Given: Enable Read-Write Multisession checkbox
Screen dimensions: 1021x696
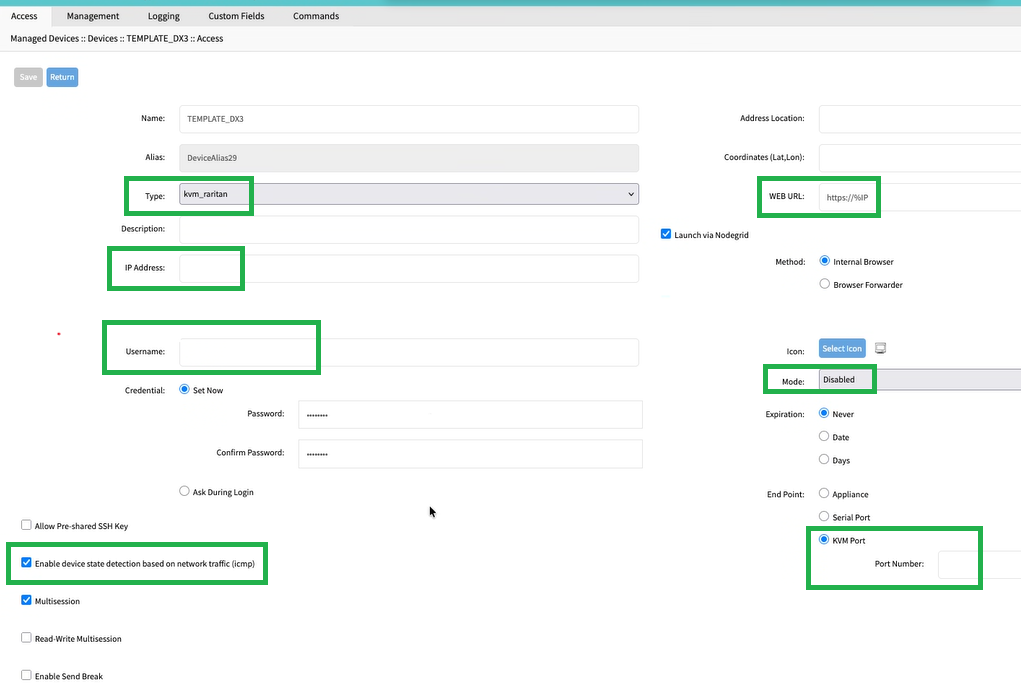Looking at the screenshot, I should 26,638.
